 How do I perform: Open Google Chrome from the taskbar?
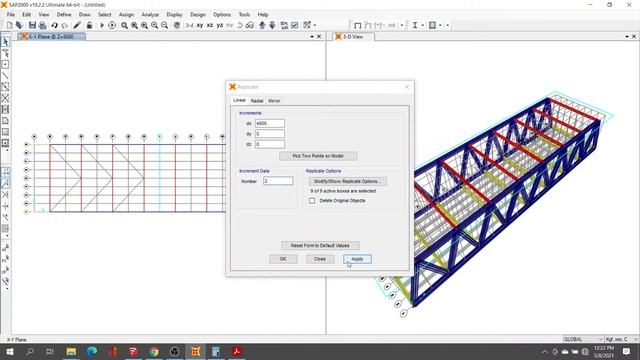click(154, 351)
